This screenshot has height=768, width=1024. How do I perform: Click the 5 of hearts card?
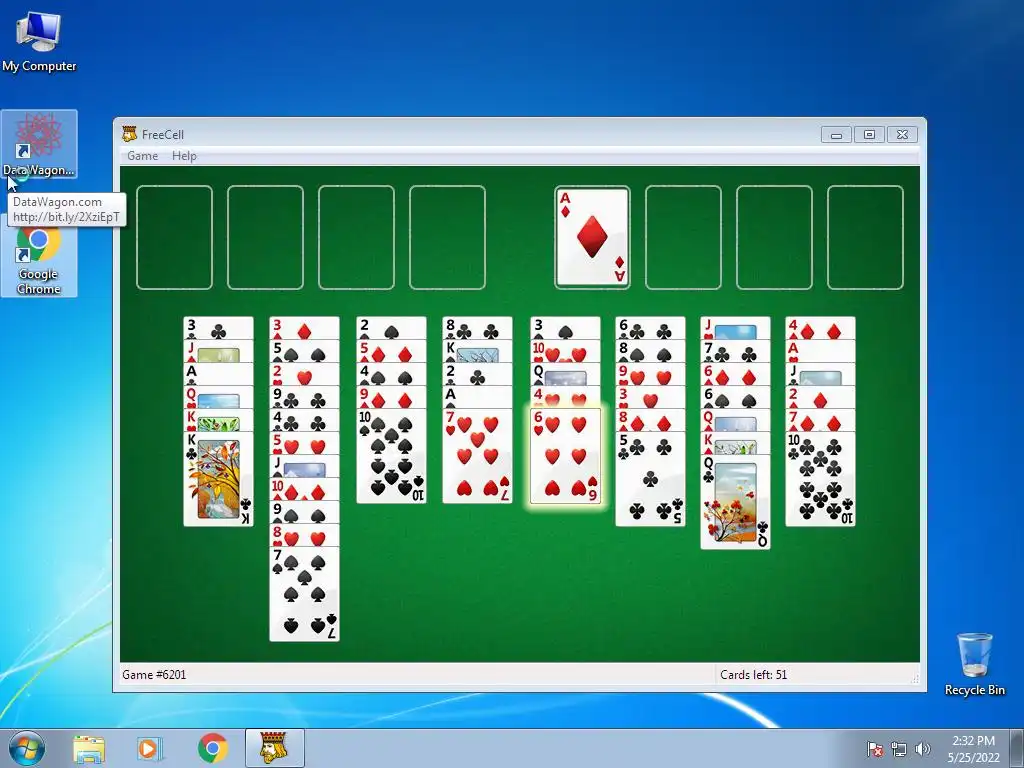pyautogui.click(x=304, y=443)
